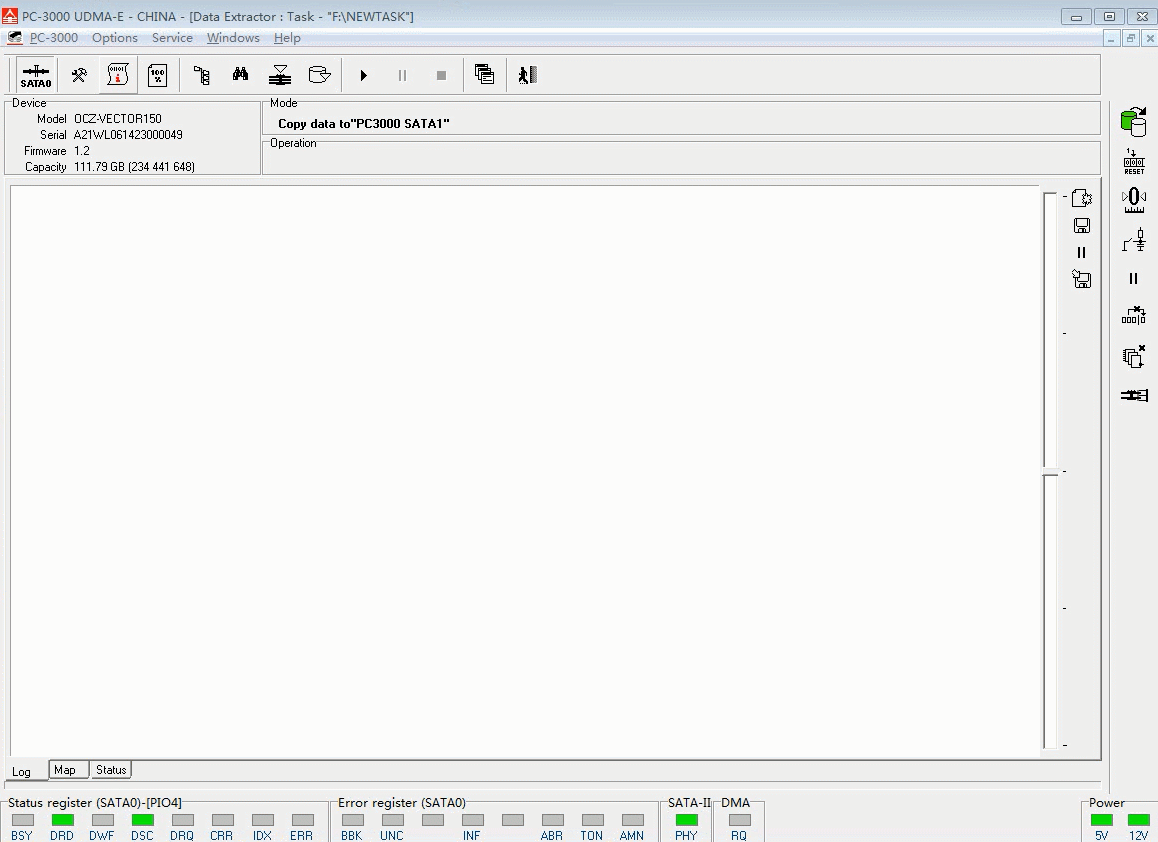1158x842 pixels.
Task: Click the model text OCZ-VECTOR150
Action: (x=117, y=118)
